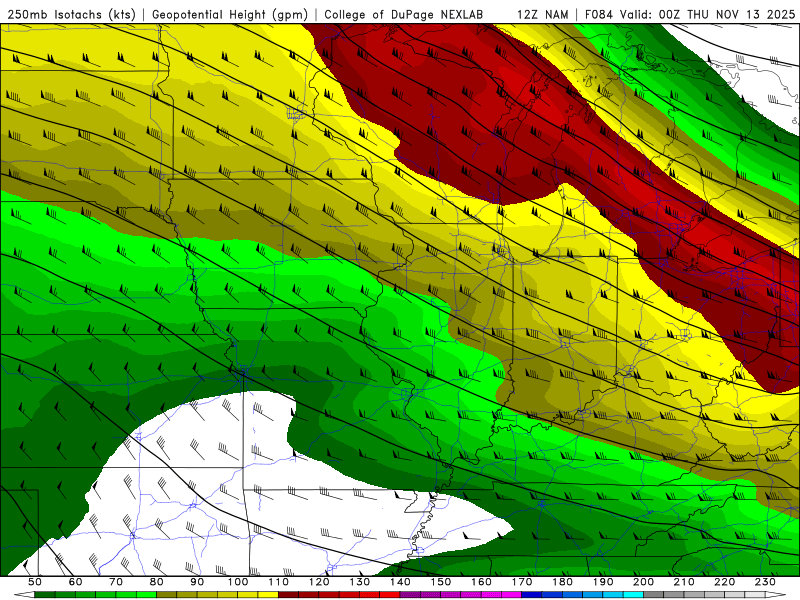Screen dimensions: 800x600
Task: Click the 140 label on the color scale
Action: tap(401, 582)
